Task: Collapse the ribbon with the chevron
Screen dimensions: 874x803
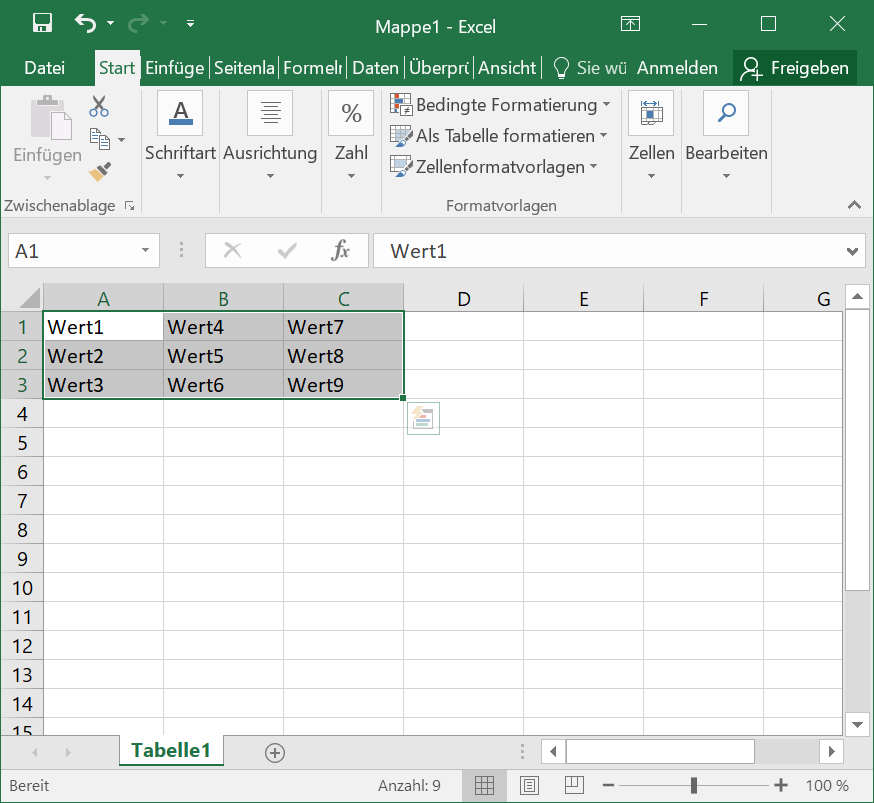Action: click(x=854, y=205)
